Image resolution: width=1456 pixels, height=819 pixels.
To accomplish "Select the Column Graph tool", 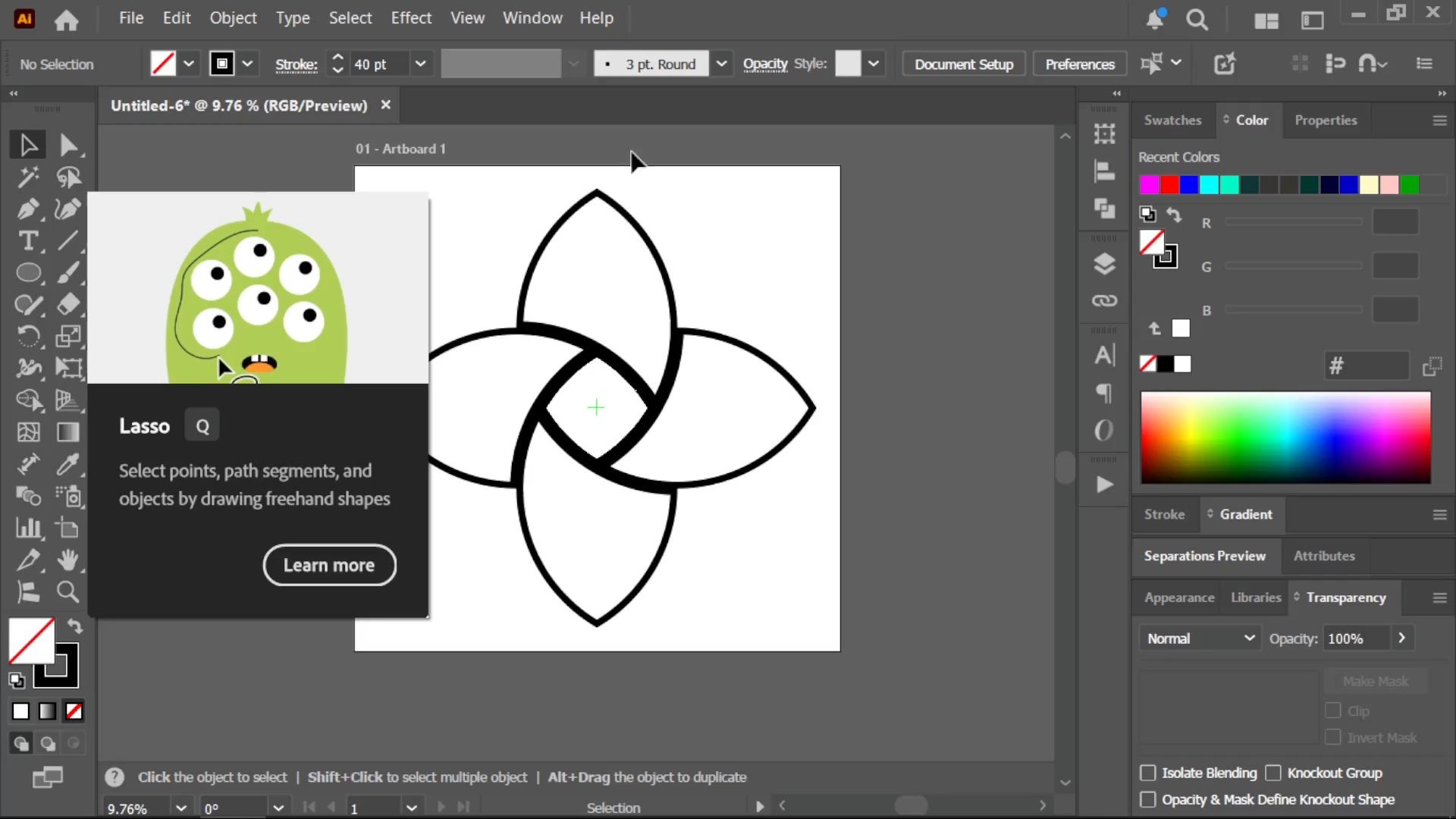I will pyautogui.click(x=28, y=528).
